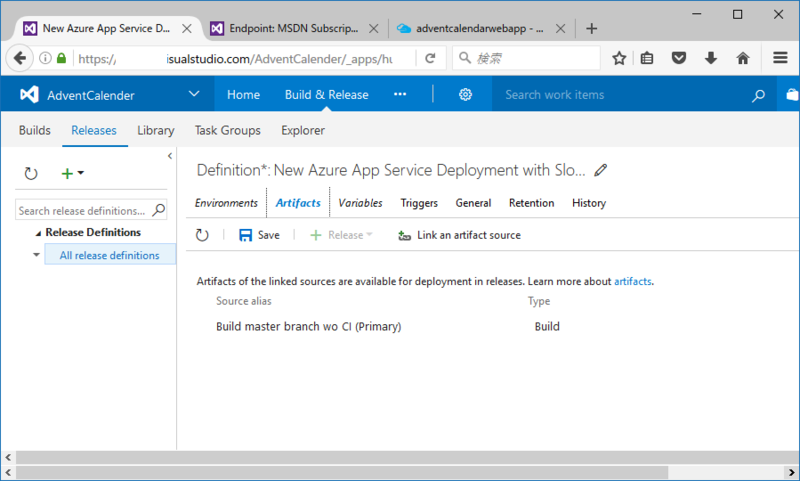Screen dimensions: 800x481
Task: Open the Triggers tab
Action: [x=419, y=203]
